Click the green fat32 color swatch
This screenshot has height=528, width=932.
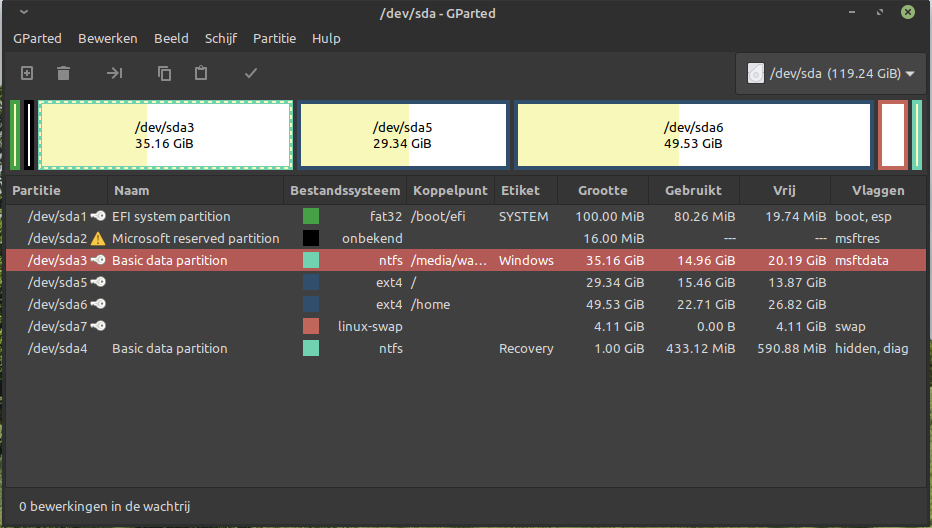[x=311, y=217]
